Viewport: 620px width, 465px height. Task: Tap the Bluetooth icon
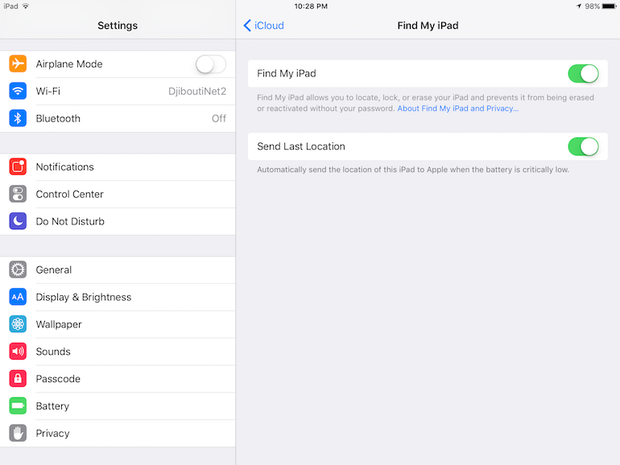18,118
